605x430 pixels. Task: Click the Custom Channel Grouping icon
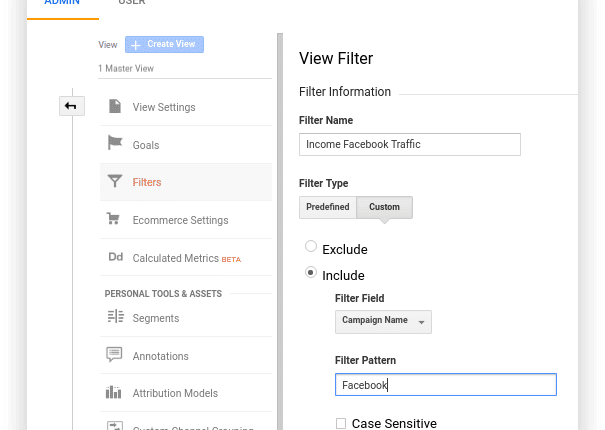click(x=115, y=425)
